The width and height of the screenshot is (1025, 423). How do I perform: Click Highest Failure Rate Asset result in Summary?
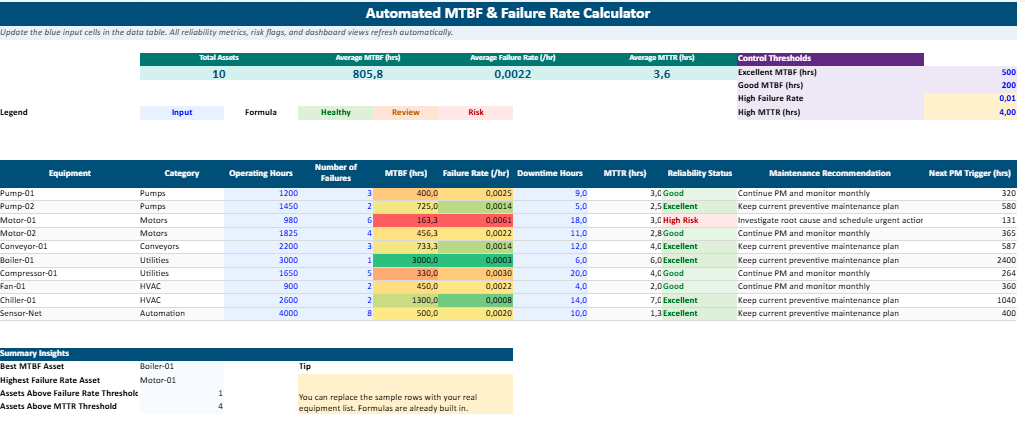click(x=180, y=380)
